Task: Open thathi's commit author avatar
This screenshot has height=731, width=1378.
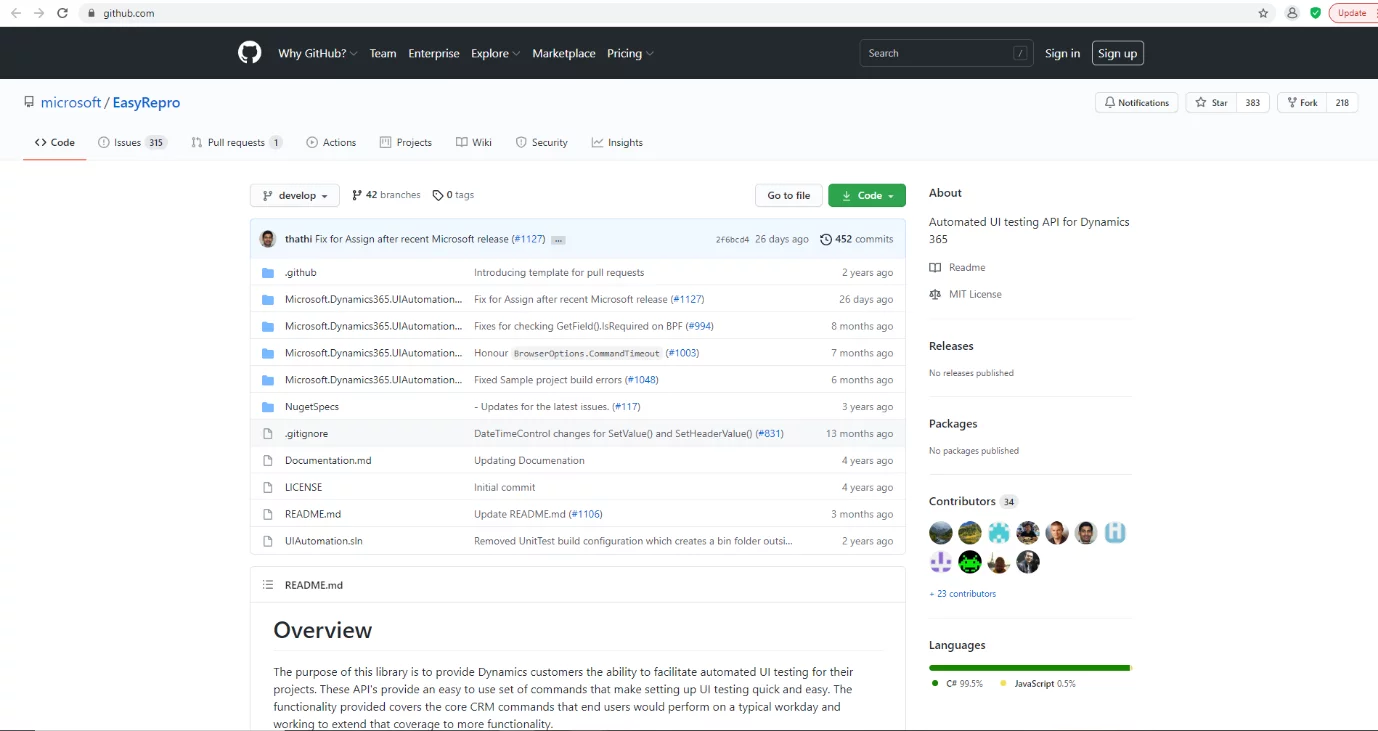Action: coord(268,239)
